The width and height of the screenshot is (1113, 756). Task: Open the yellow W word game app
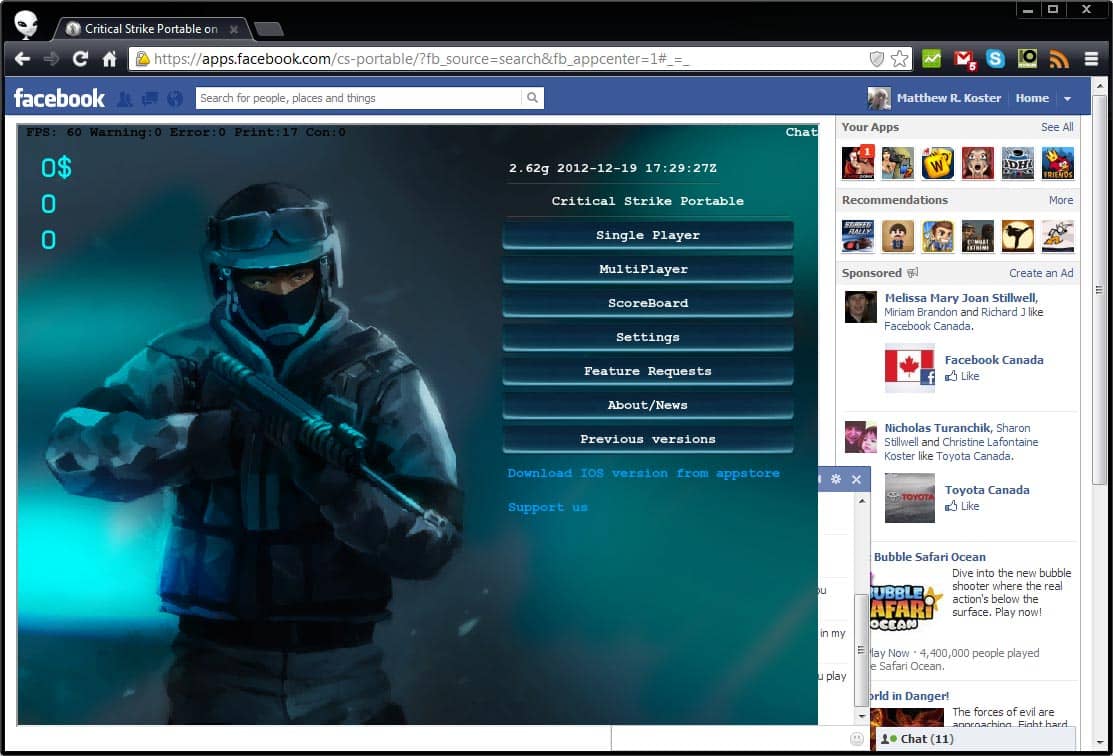coord(938,163)
